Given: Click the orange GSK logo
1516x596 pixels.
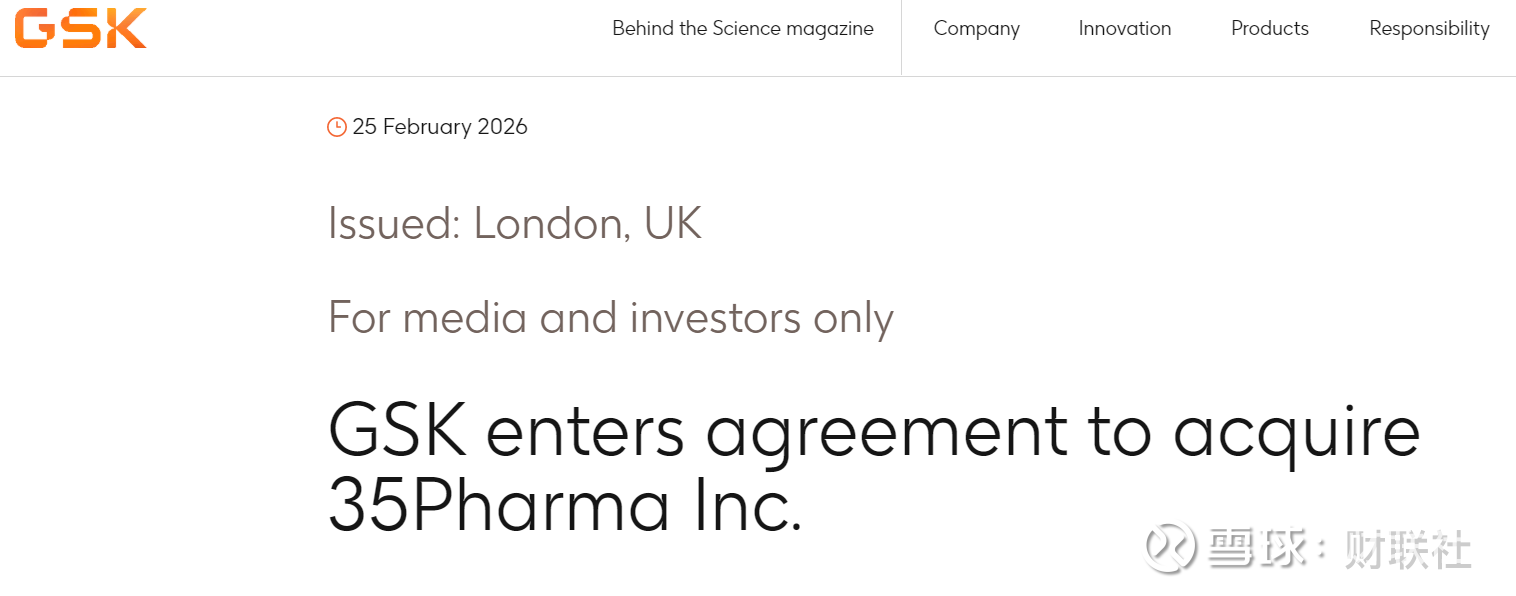Looking at the screenshot, I should (80, 28).
